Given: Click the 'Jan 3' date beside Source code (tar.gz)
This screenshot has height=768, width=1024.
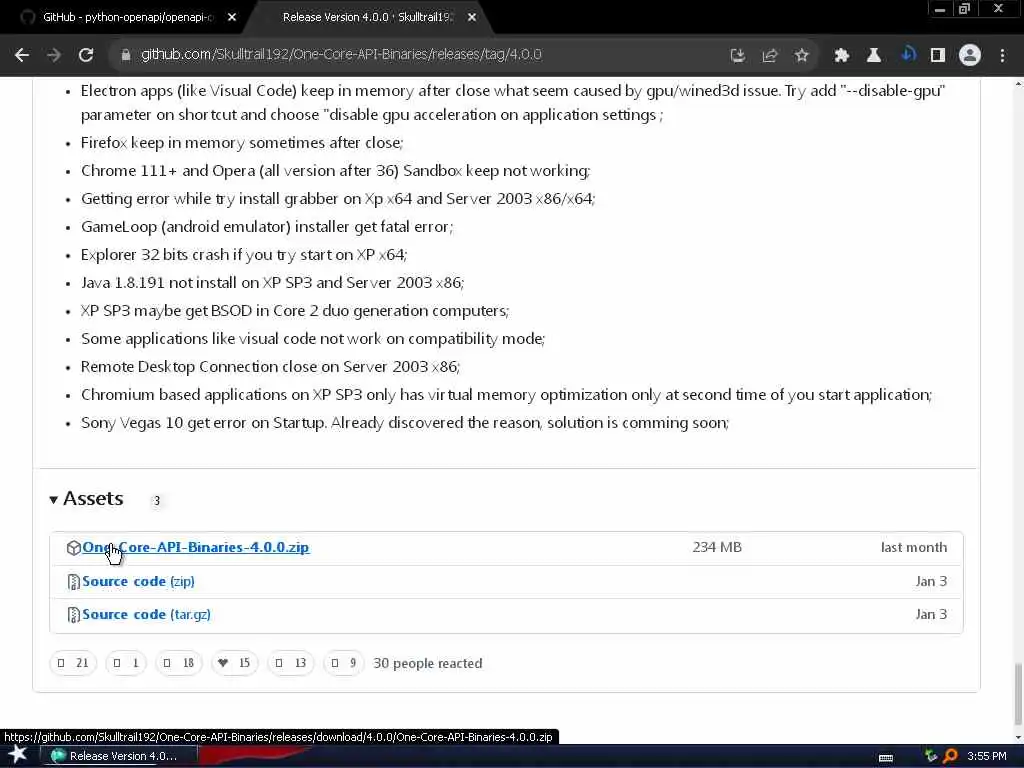Looking at the screenshot, I should point(931,615).
